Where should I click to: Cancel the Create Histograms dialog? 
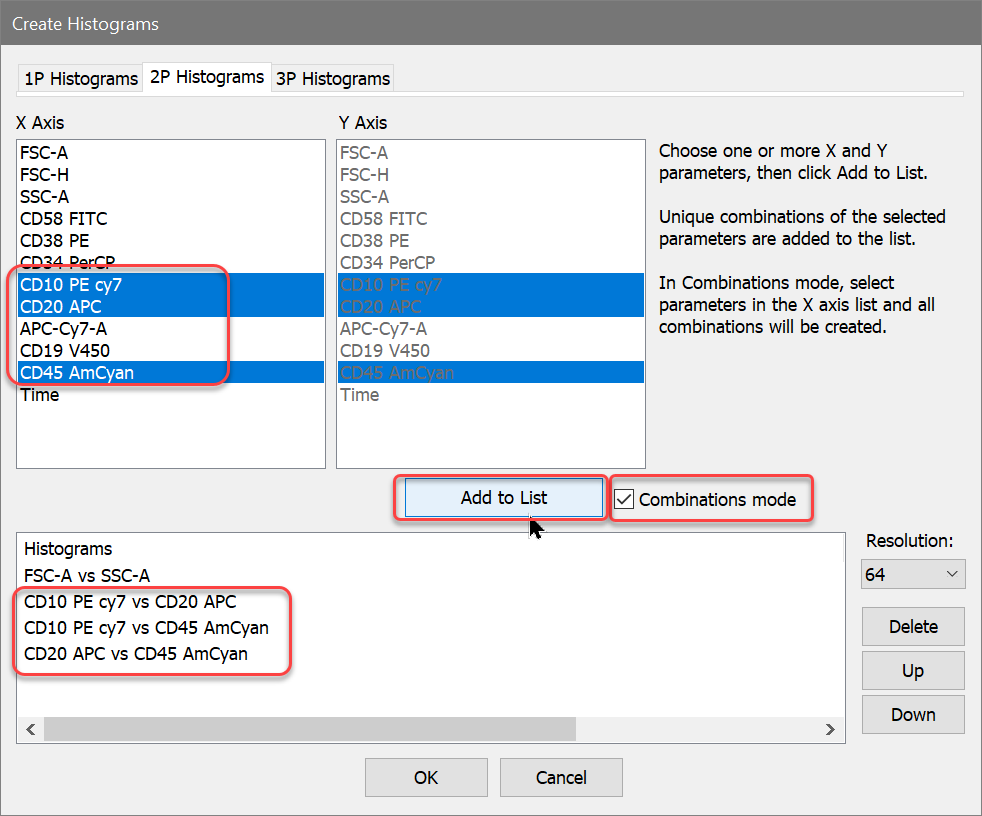pyautogui.click(x=561, y=777)
